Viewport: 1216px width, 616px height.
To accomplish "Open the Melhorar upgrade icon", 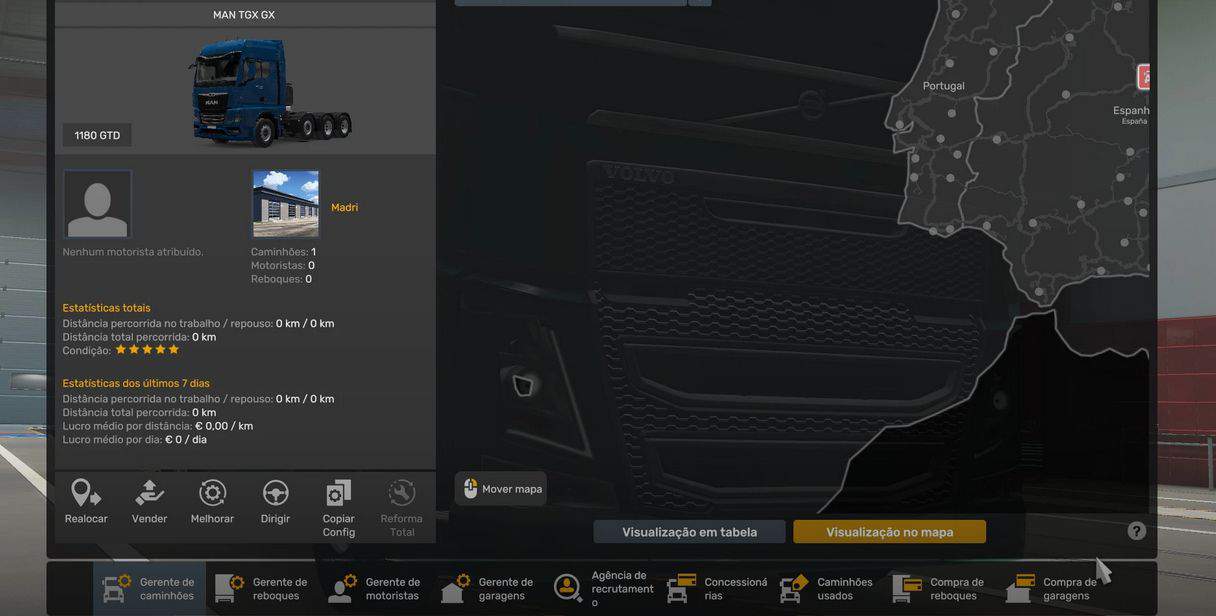I will coord(212,493).
